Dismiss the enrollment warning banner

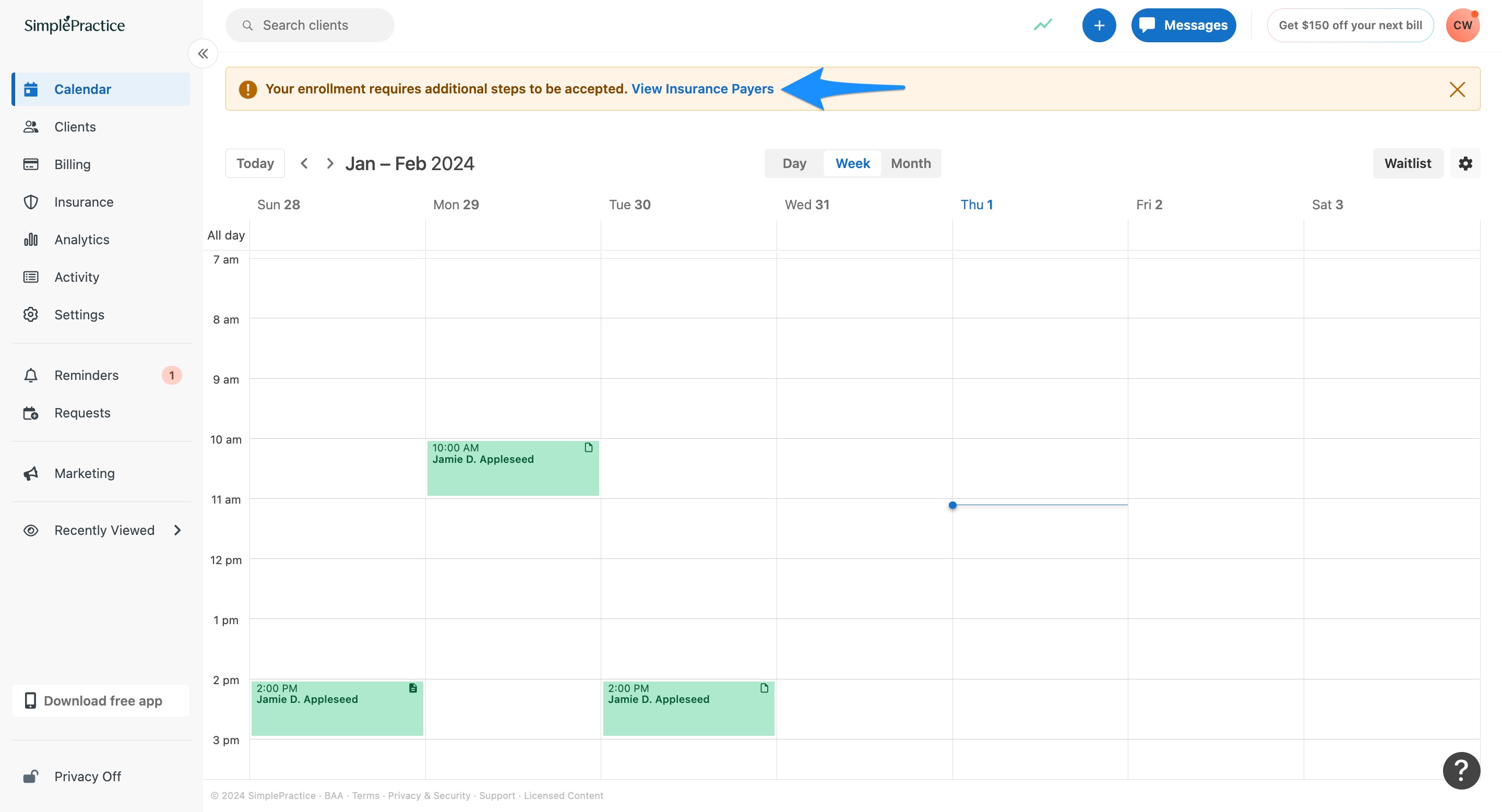tap(1457, 89)
